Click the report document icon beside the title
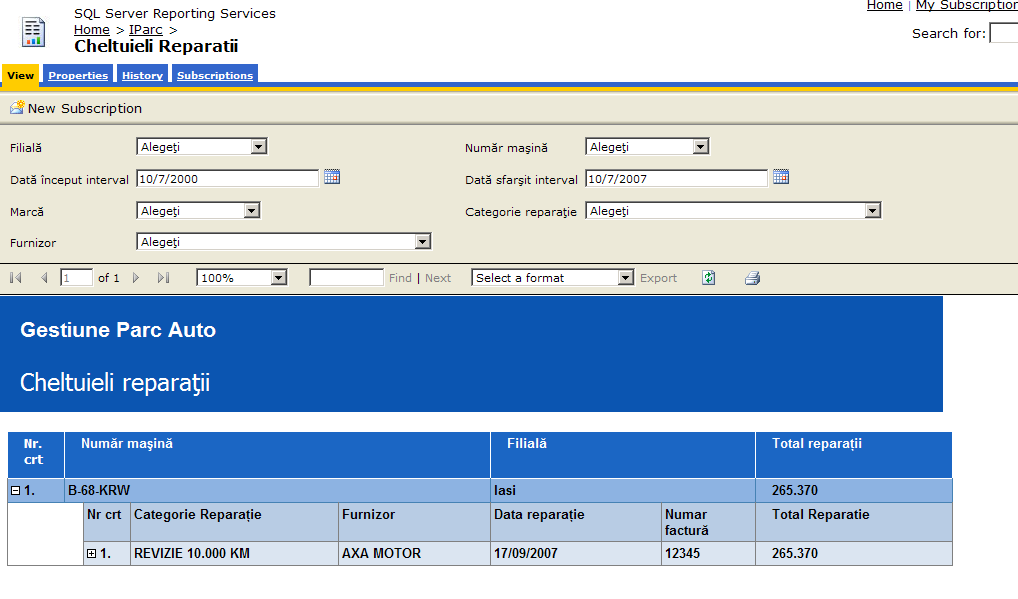 [33, 32]
